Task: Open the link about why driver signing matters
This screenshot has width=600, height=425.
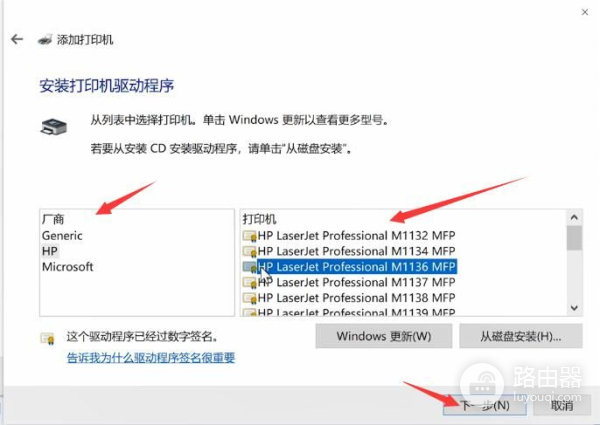Action: click(x=151, y=358)
